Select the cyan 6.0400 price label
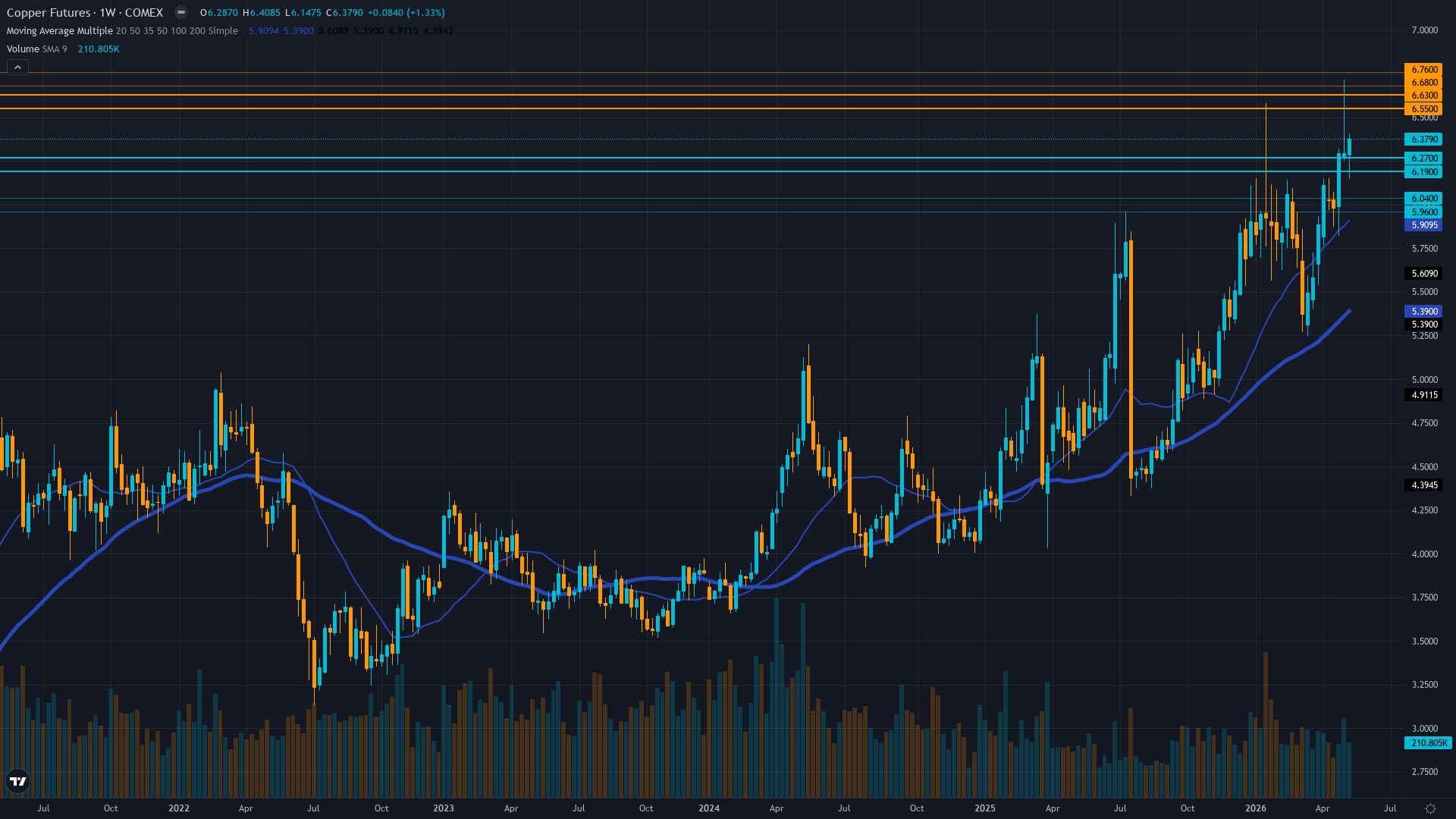The width and height of the screenshot is (1456, 819). pyautogui.click(x=1423, y=199)
